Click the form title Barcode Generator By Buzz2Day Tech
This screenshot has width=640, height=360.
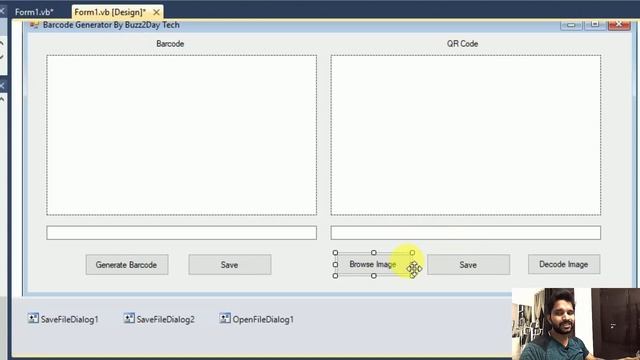coord(111,25)
